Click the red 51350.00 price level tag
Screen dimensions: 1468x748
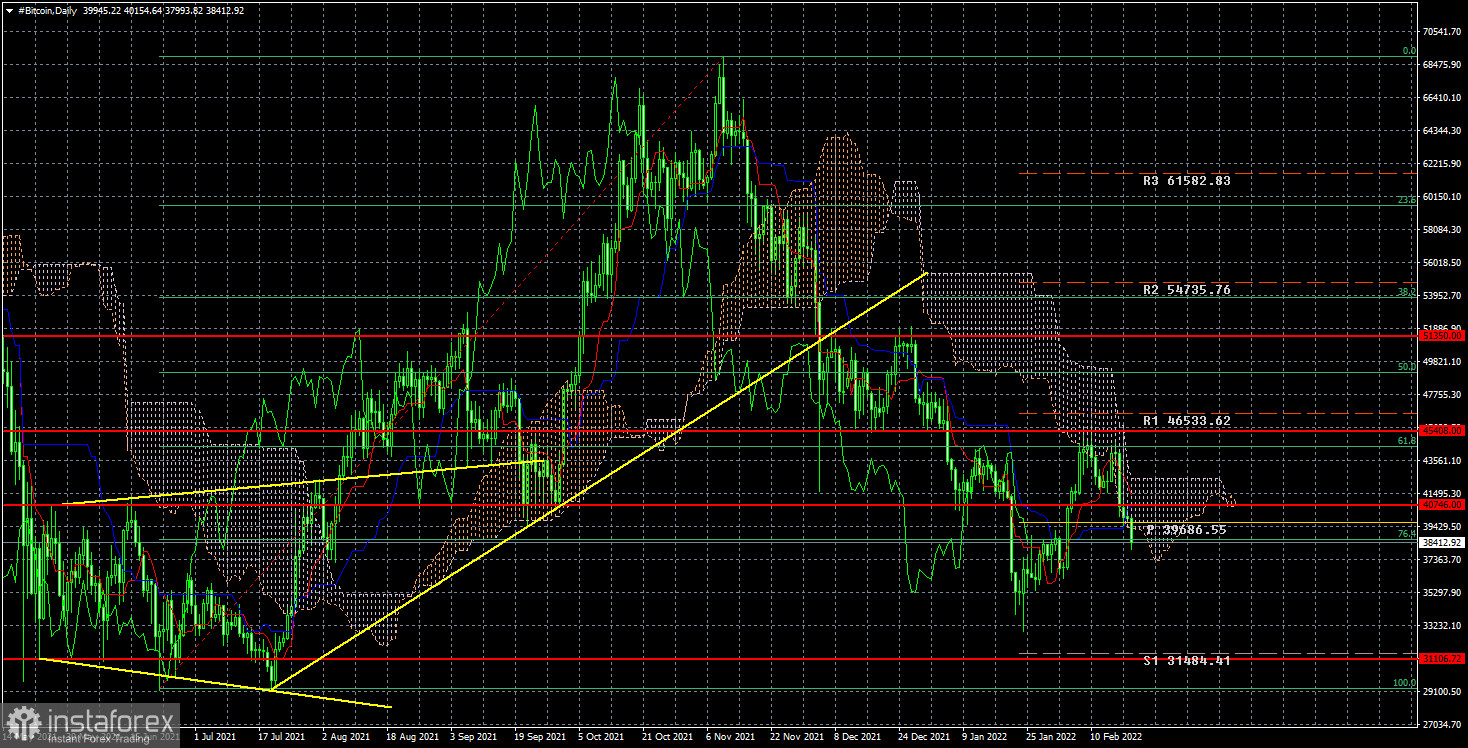(1443, 337)
